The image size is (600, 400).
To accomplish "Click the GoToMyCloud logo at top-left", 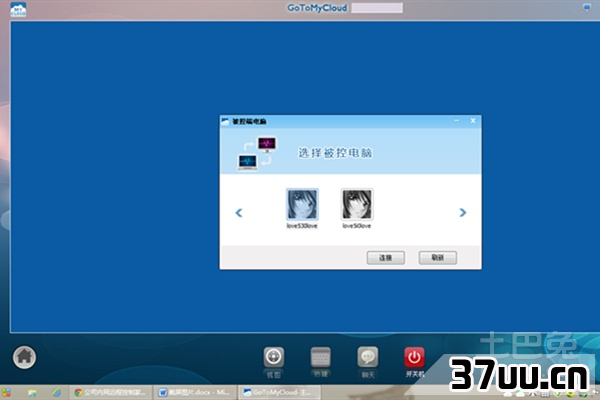I will (18, 9).
